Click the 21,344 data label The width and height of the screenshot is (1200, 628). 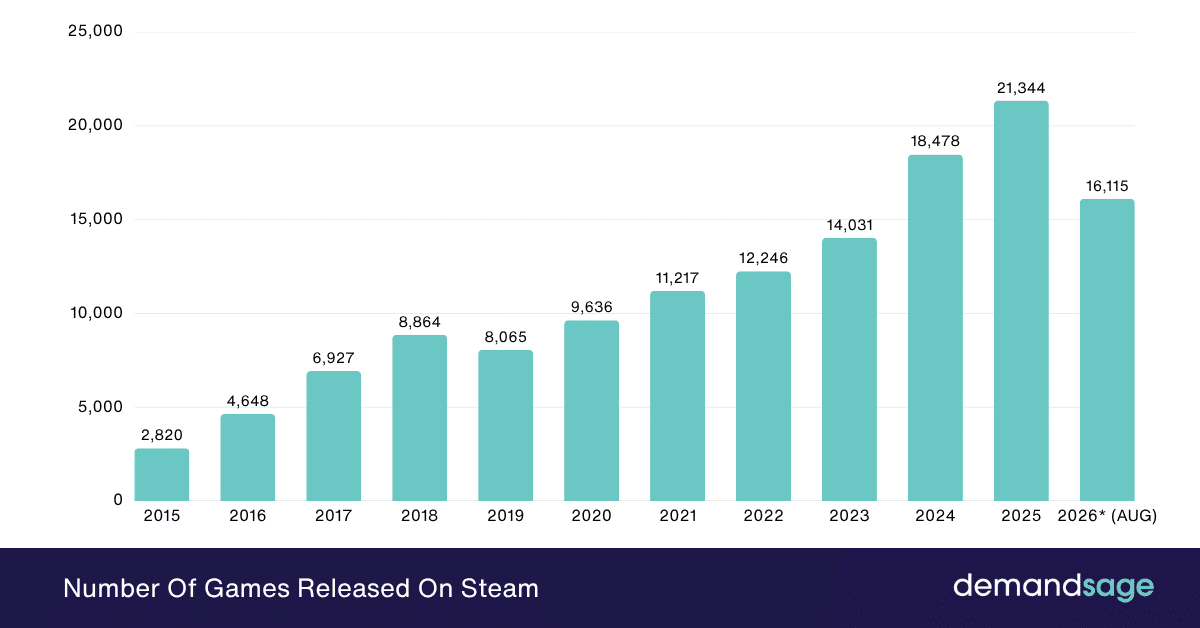point(1021,88)
